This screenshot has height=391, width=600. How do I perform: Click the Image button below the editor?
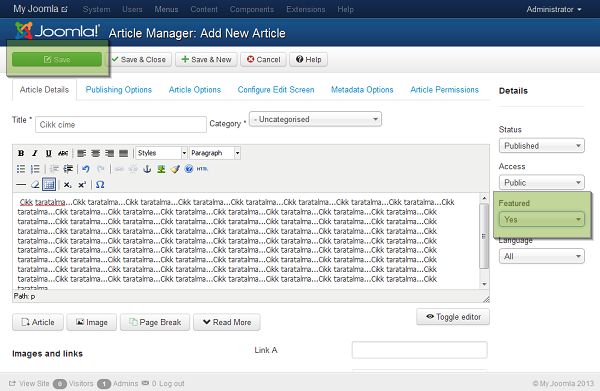(x=91, y=322)
